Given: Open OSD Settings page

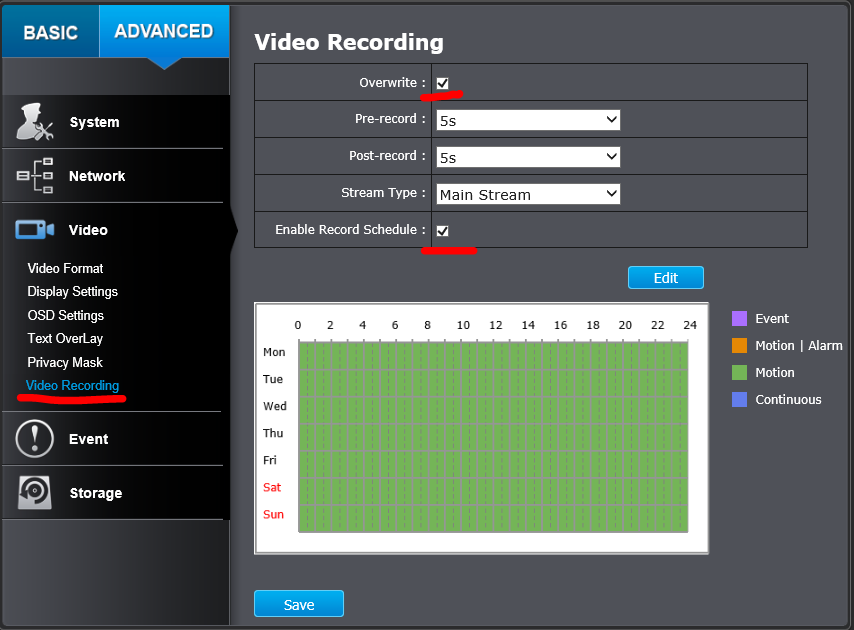Looking at the screenshot, I should [x=65, y=315].
